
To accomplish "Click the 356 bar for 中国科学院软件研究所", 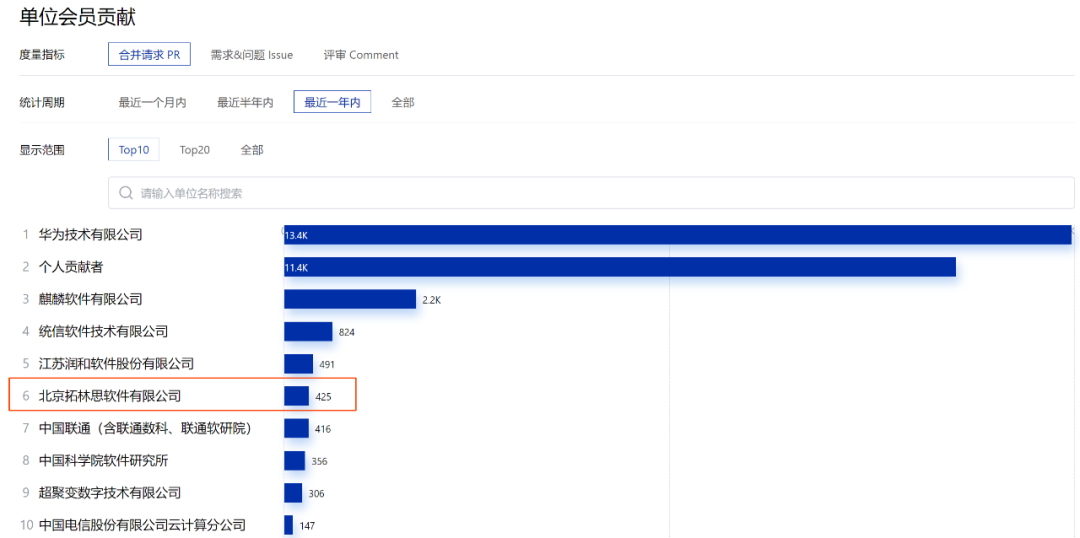I will [294, 461].
